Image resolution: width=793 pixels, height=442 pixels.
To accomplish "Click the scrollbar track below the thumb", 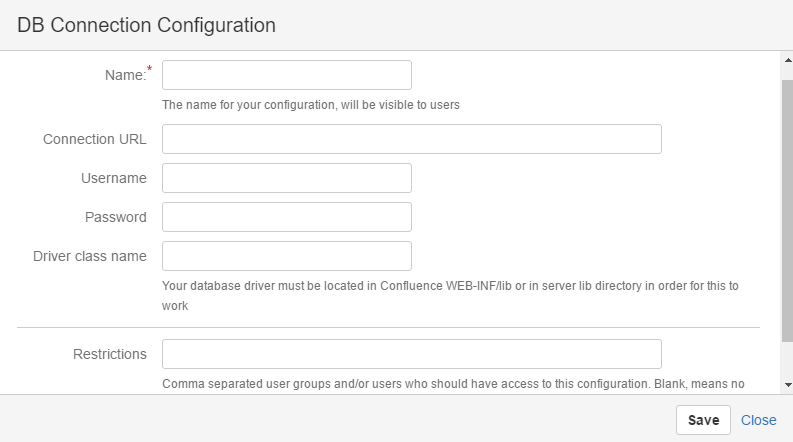I will pyautogui.click(x=787, y=361).
